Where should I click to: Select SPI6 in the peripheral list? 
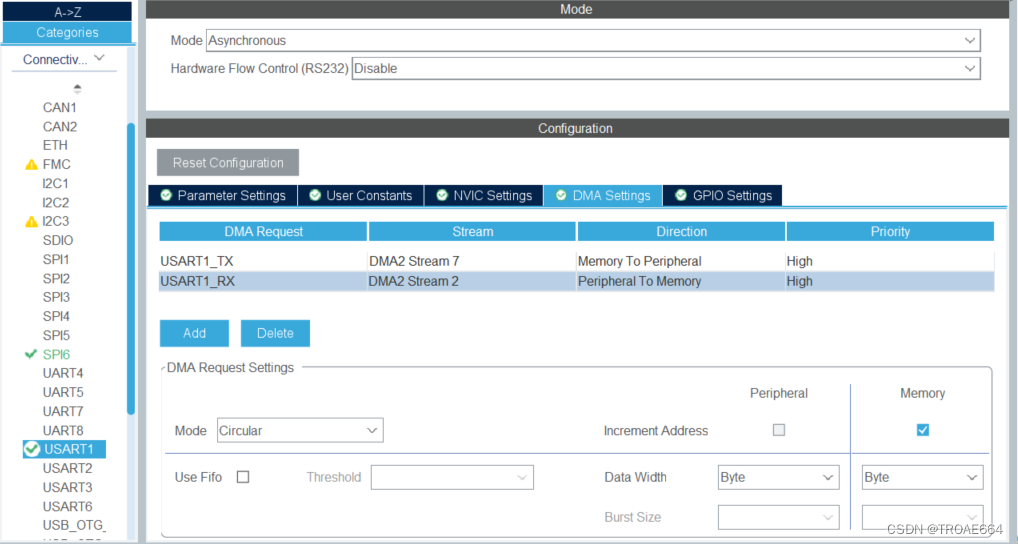(x=56, y=354)
